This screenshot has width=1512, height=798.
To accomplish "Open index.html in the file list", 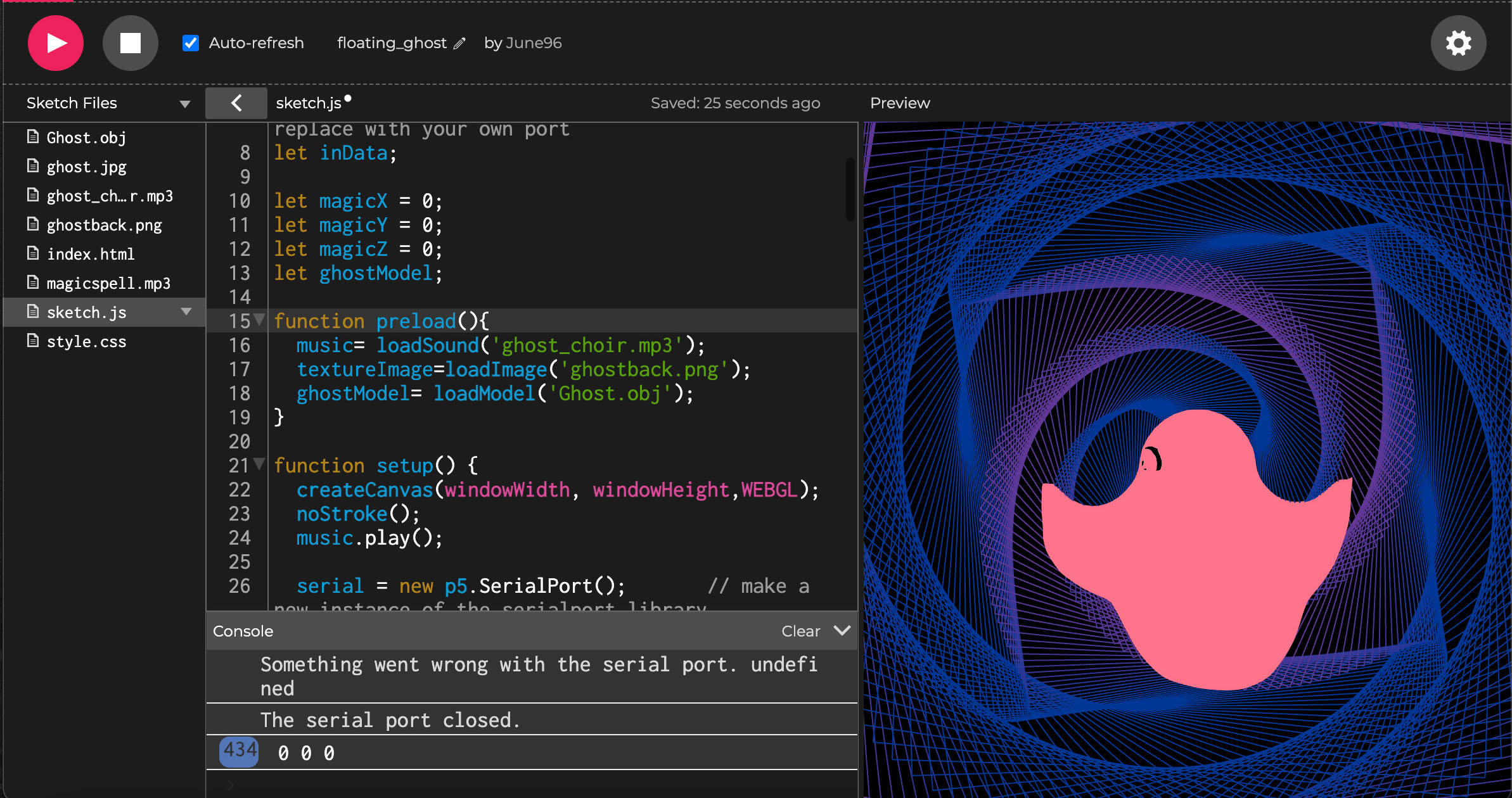I will pyautogui.click(x=91, y=254).
